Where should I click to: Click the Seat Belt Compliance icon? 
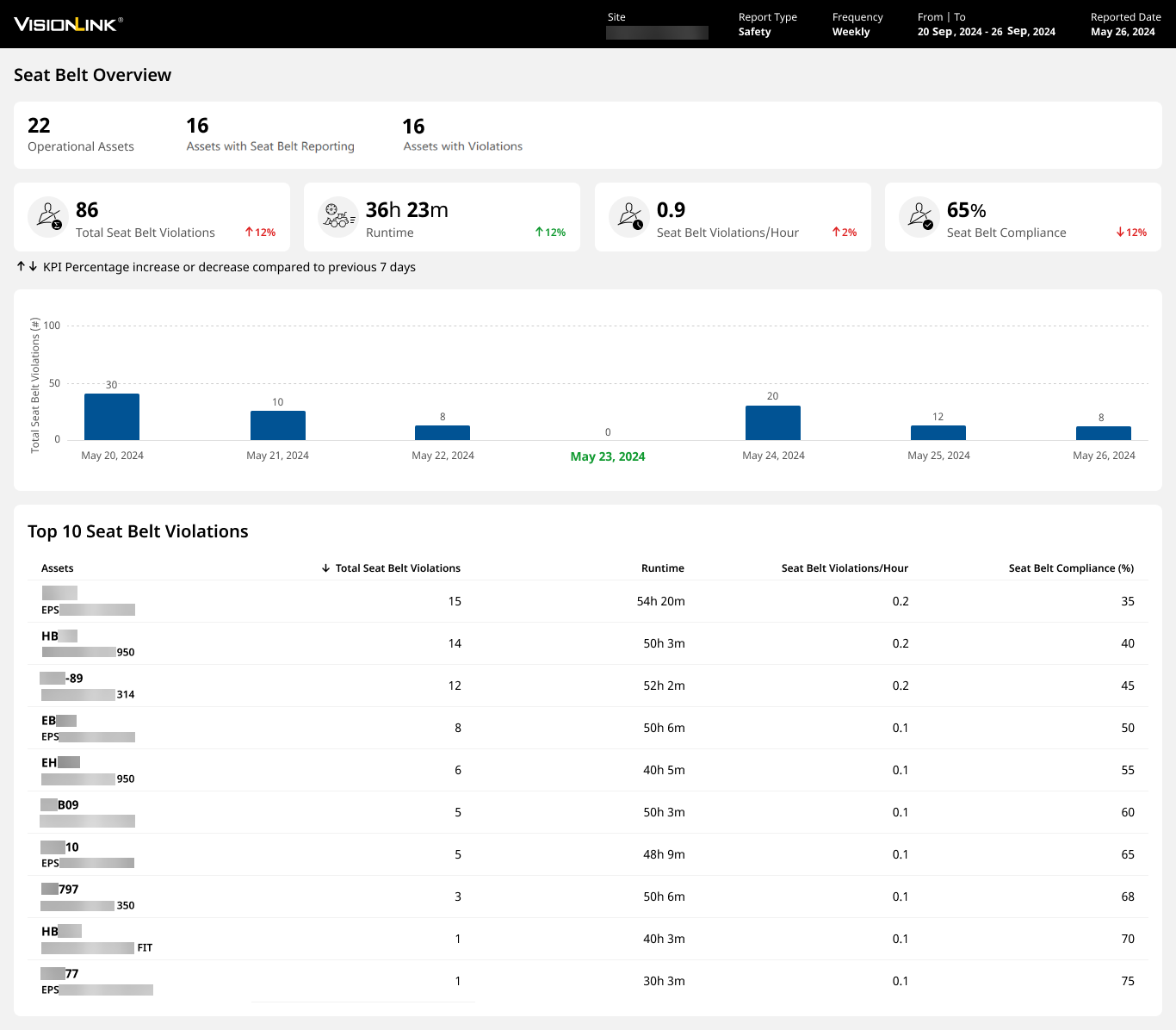pos(919,216)
